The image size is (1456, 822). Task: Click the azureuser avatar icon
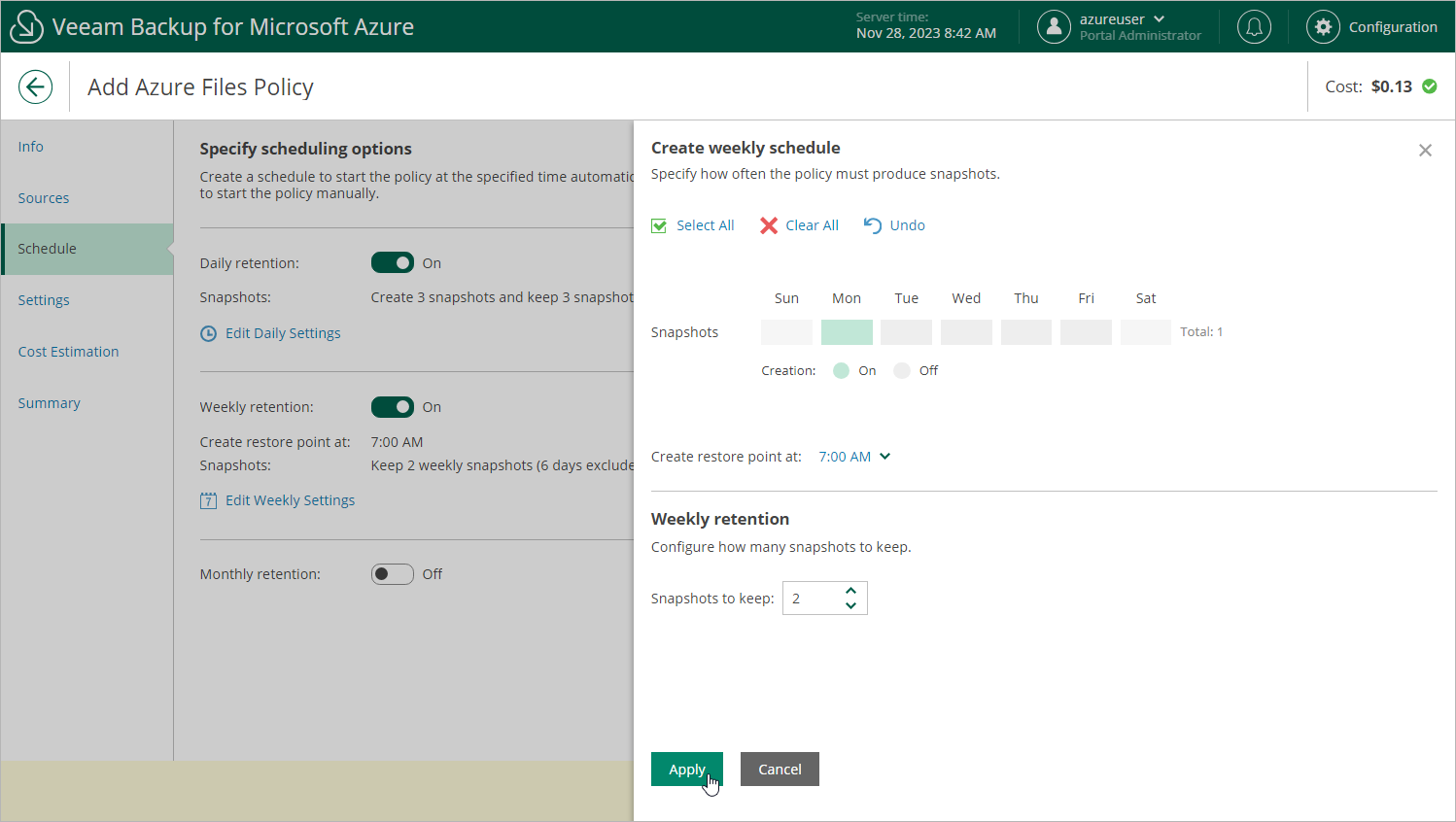coord(1054,27)
